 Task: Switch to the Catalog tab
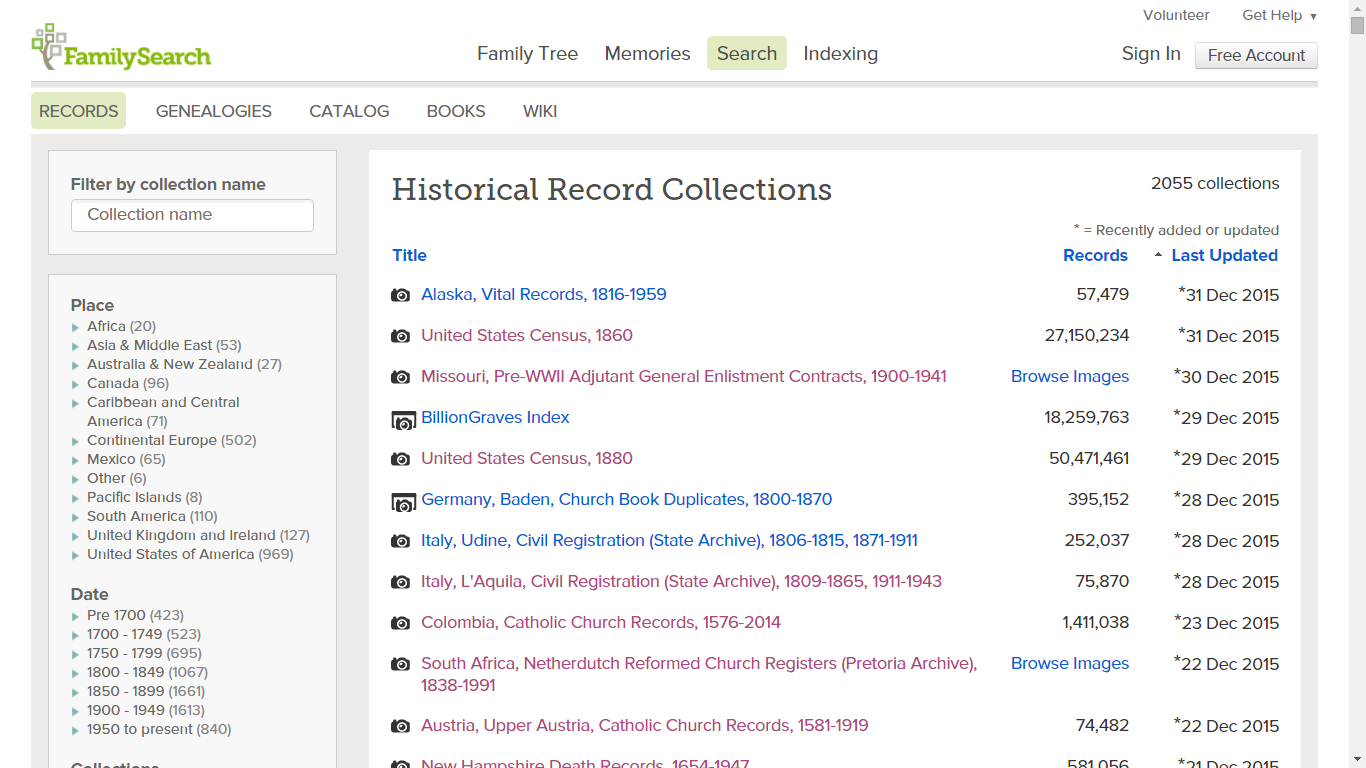point(349,111)
